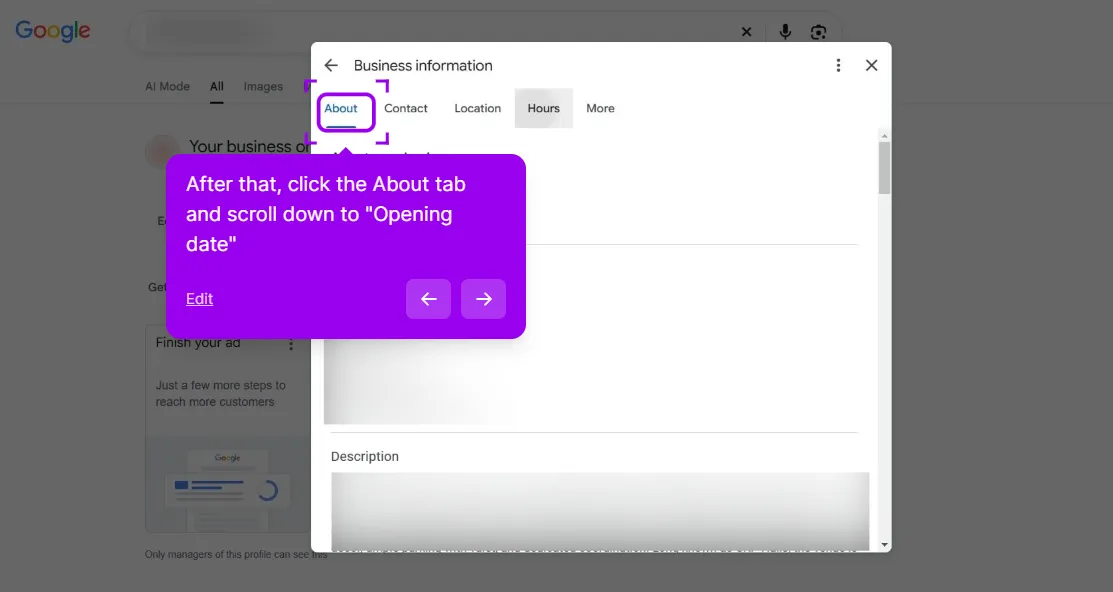Go to previous step with left arrow

click(x=429, y=299)
